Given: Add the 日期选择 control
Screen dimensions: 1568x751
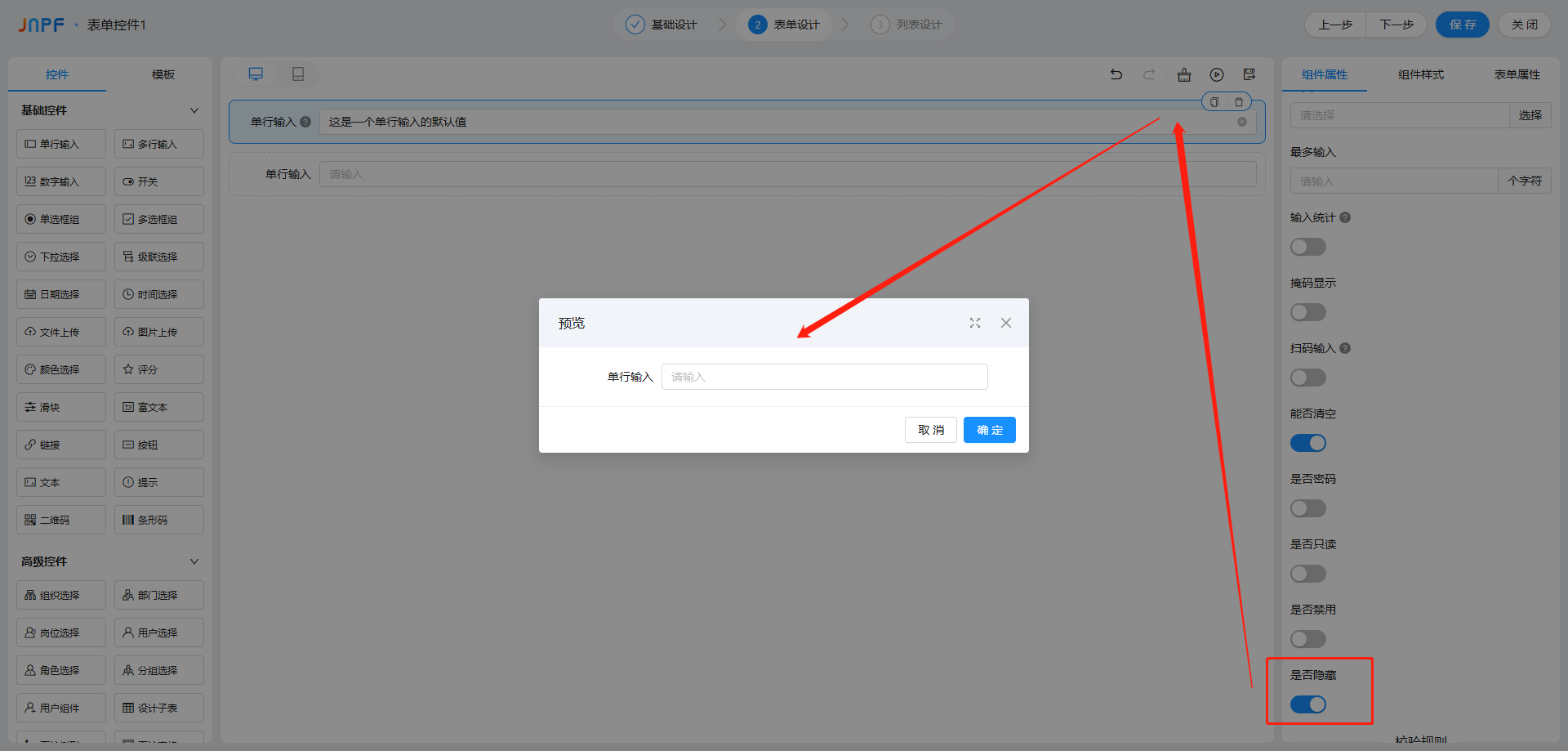Looking at the screenshot, I should 61,294.
